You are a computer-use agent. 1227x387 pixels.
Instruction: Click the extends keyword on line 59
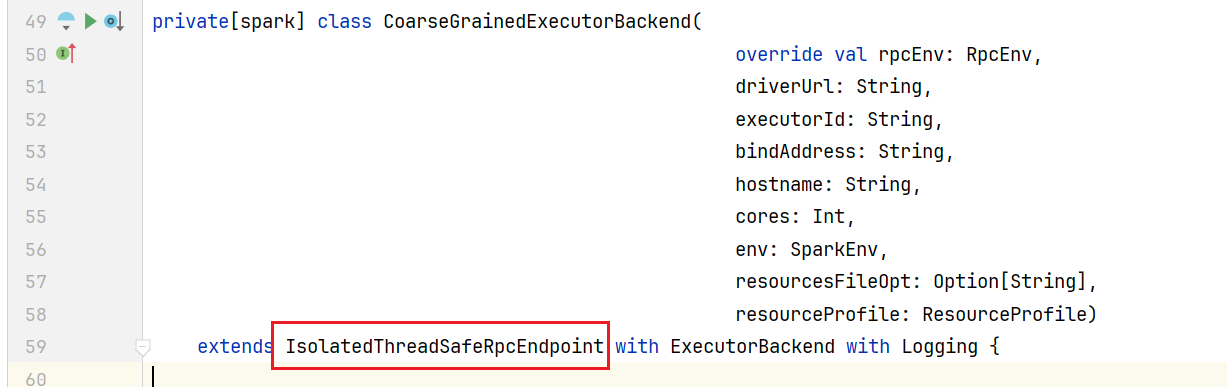(236, 347)
